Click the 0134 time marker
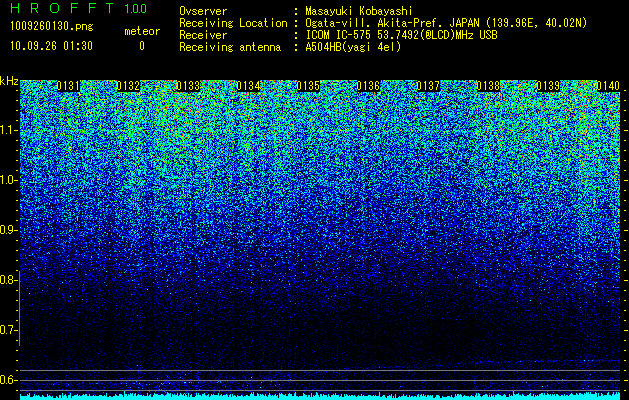This screenshot has width=629, height=400. pyautogui.click(x=248, y=86)
